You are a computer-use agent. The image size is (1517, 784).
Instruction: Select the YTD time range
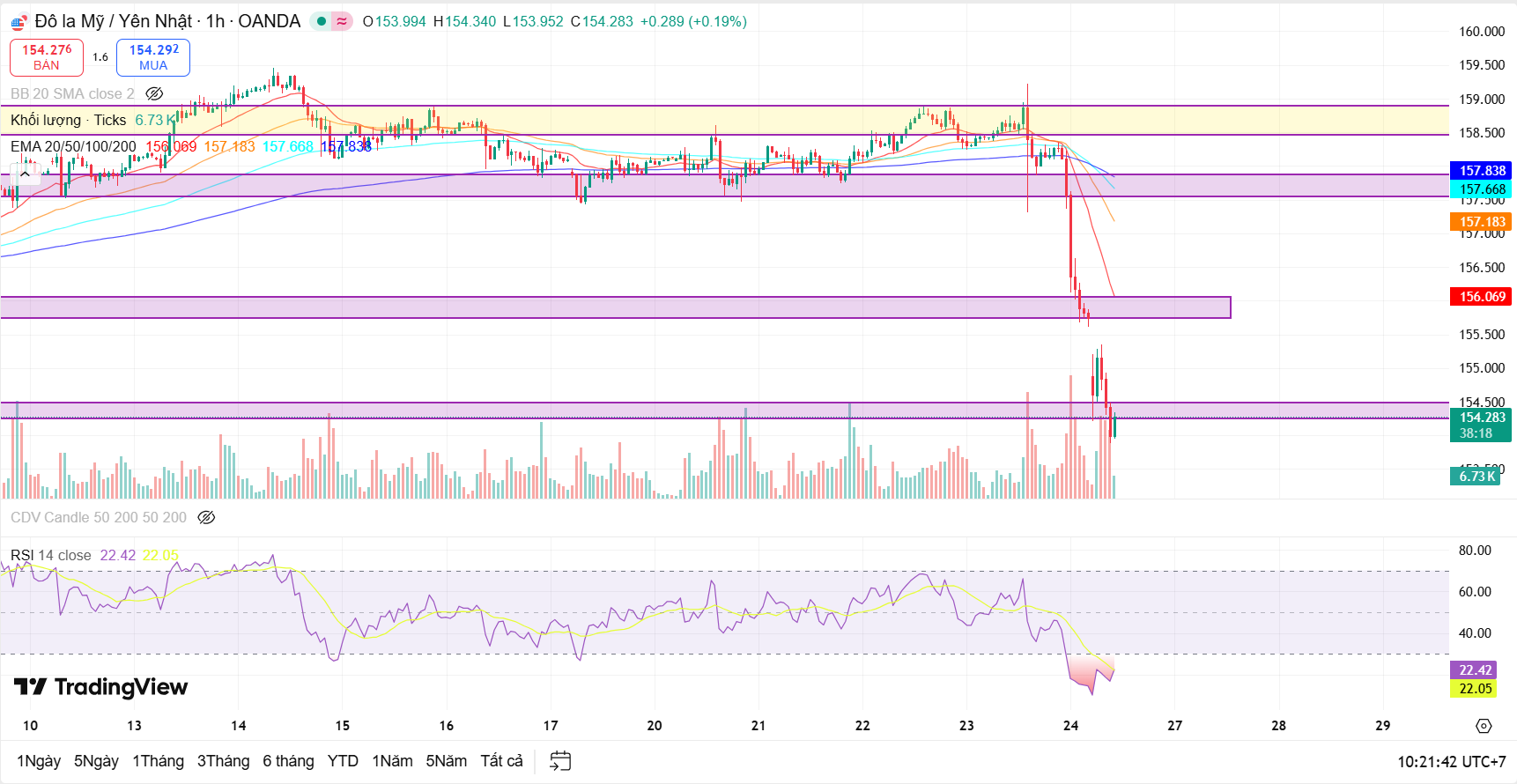[343, 761]
